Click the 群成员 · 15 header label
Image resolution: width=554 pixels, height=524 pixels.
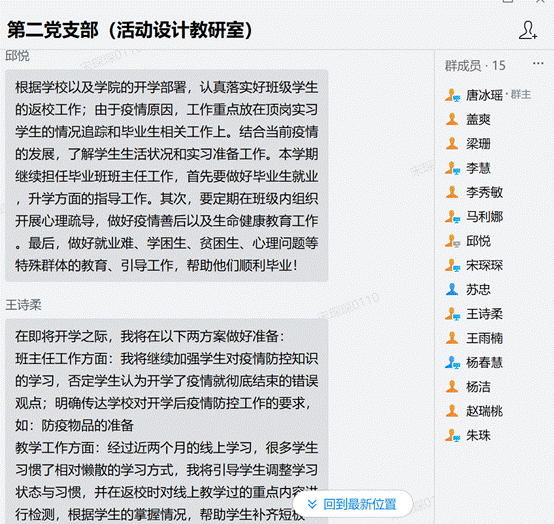pos(475,66)
